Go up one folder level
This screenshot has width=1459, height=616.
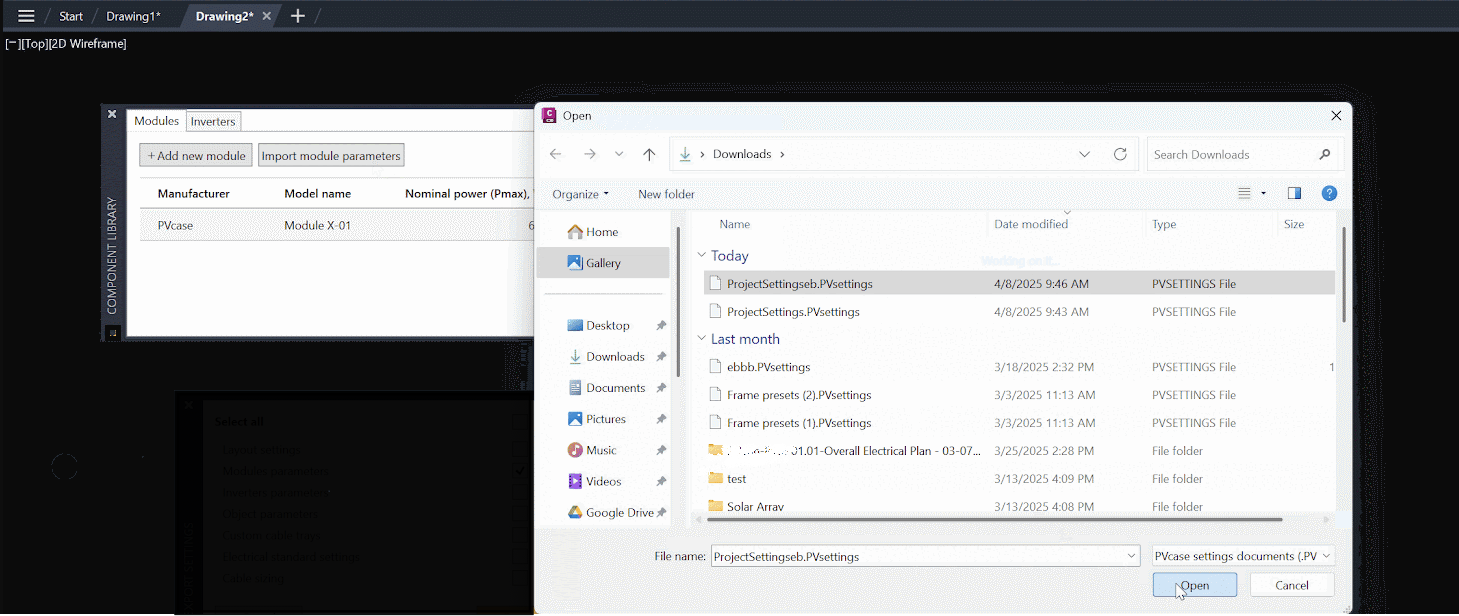click(649, 154)
